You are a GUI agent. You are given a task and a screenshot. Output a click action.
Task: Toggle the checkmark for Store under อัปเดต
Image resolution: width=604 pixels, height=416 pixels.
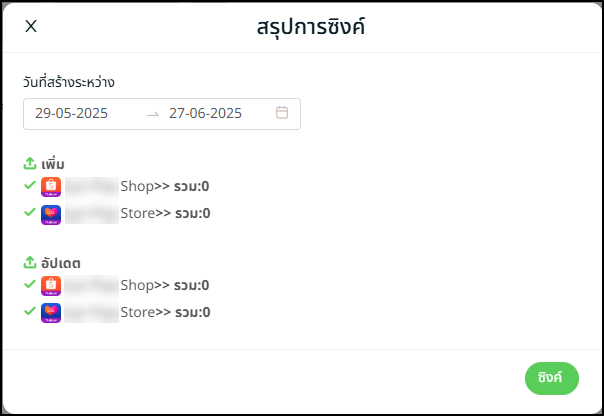30,312
